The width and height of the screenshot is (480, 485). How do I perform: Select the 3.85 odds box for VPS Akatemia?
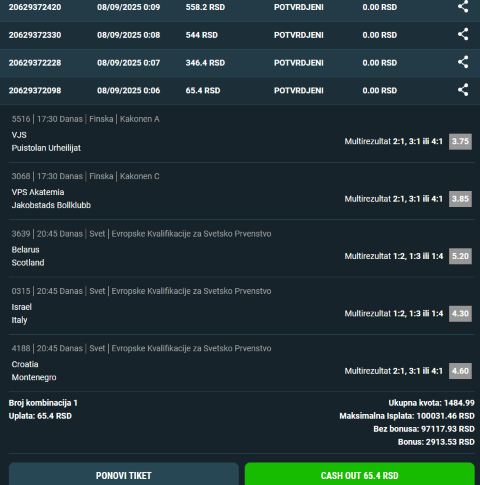[x=460, y=199]
